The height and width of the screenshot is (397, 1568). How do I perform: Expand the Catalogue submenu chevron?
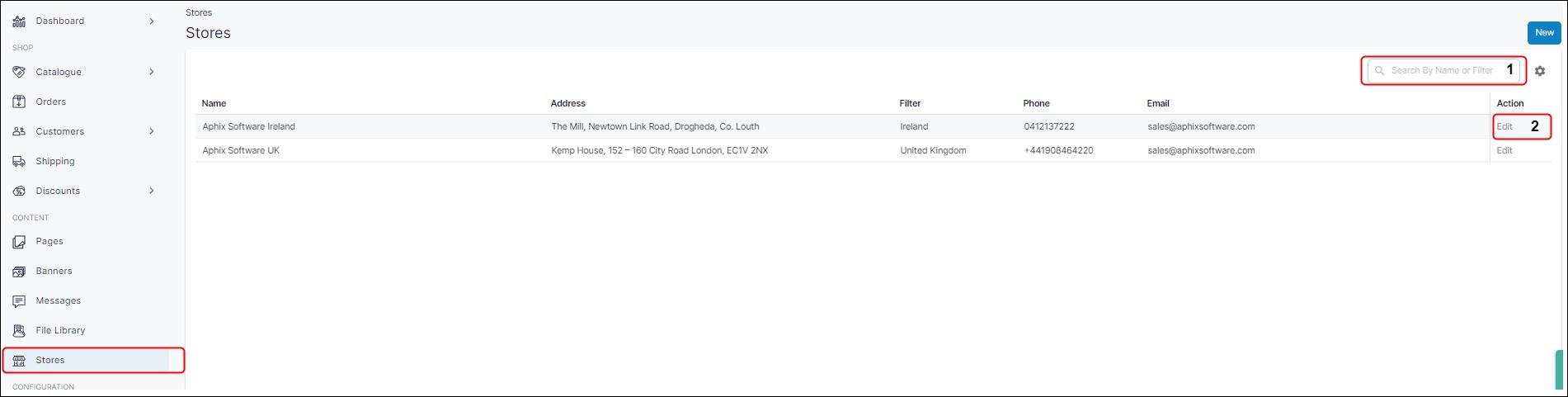click(x=152, y=73)
